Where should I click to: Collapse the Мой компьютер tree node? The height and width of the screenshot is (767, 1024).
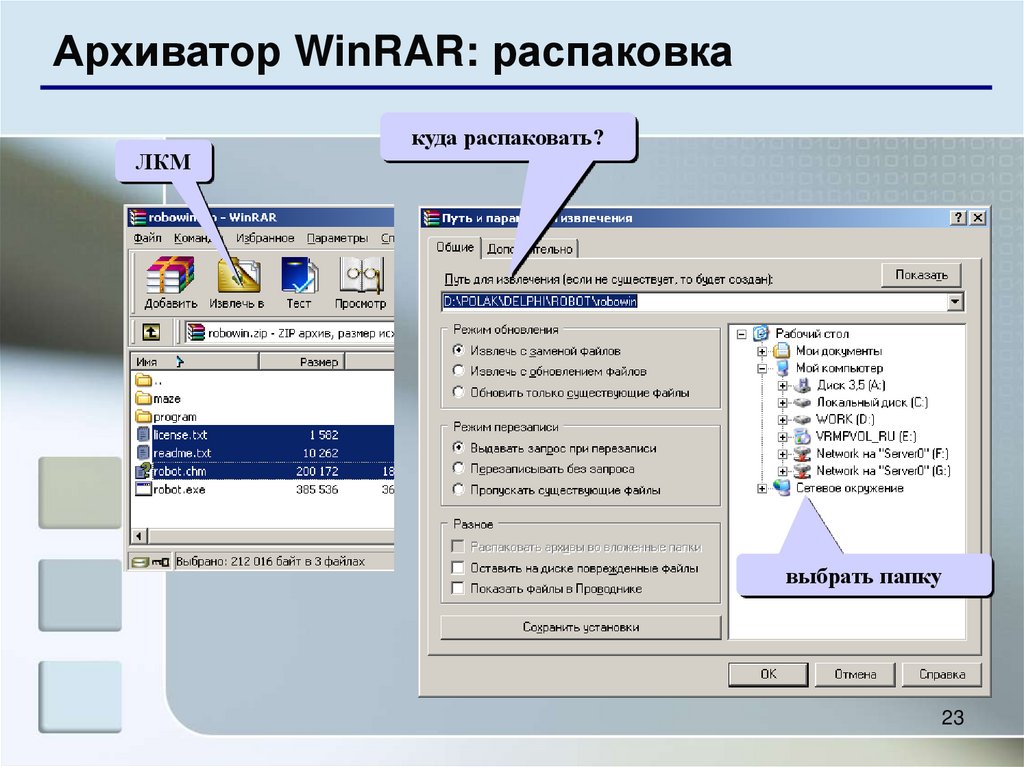tap(761, 368)
